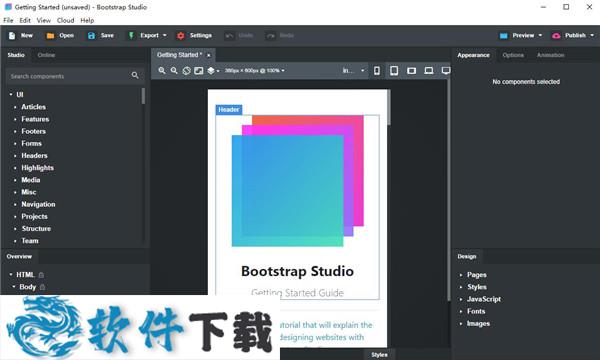Collapse the UI components tree group
Image resolution: width=600 pixels, height=360 pixels.
[x=11, y=94]
